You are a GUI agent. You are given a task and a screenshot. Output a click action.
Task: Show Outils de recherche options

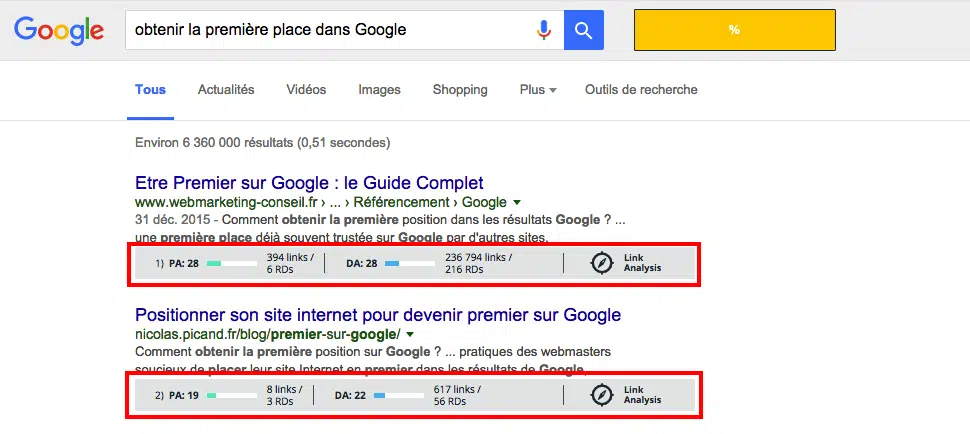(641, 90)
